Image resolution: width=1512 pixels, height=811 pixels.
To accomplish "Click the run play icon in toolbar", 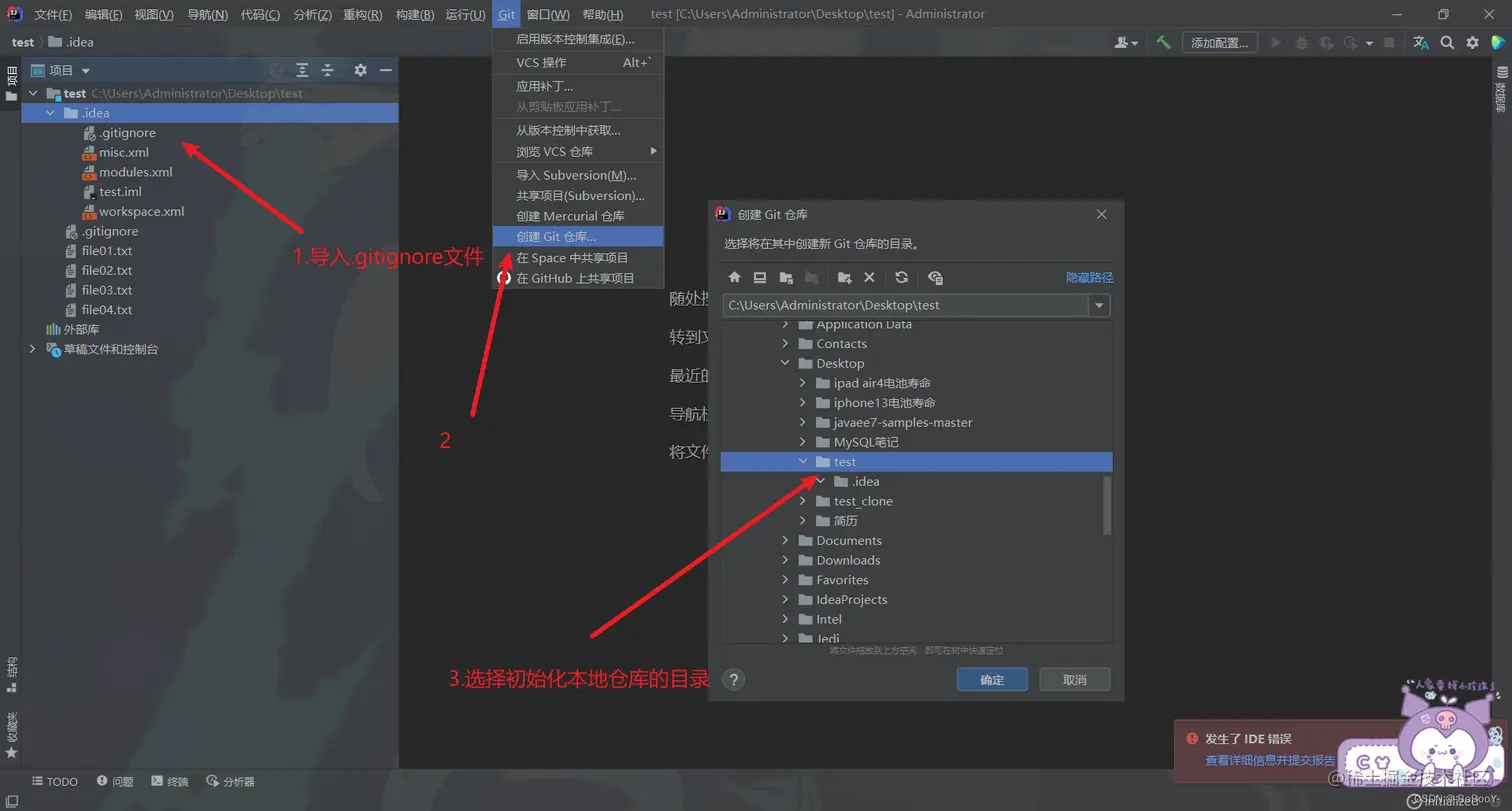I will [1275, 42].
